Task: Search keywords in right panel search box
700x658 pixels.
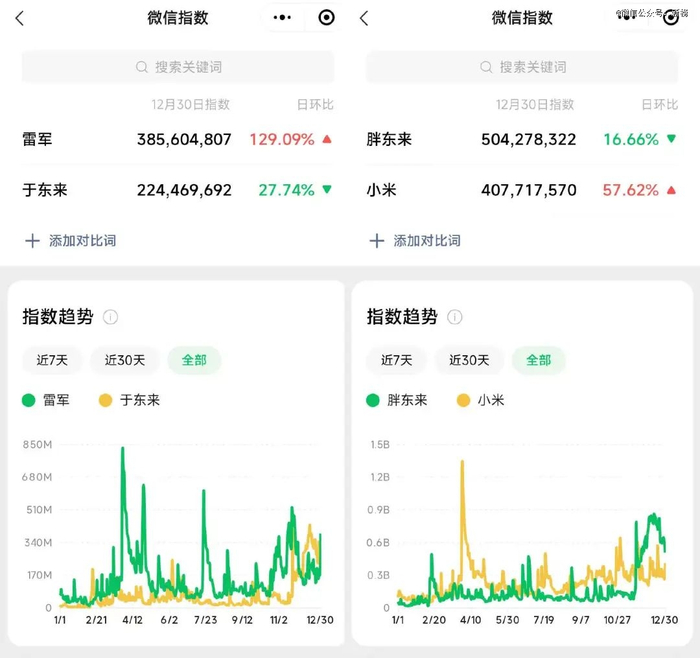Action: coord(522,67)
